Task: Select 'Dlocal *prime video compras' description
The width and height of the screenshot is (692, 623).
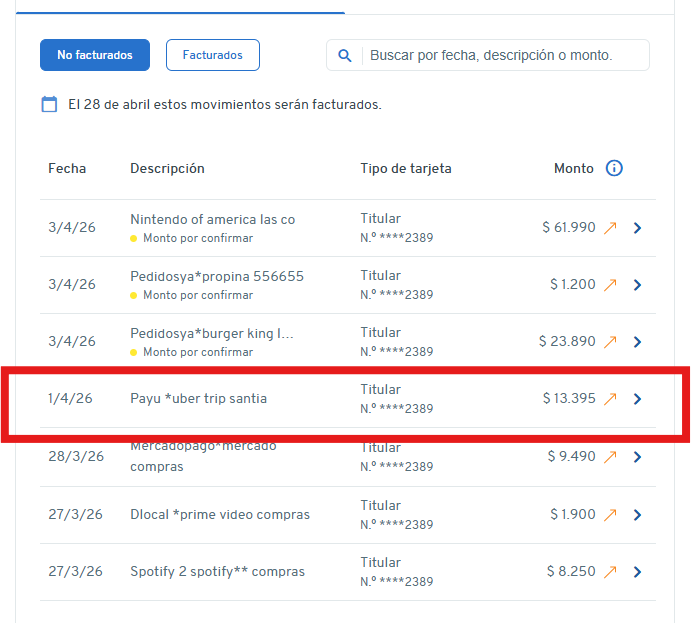Action: pyautogui.click(x=220, y=514)
